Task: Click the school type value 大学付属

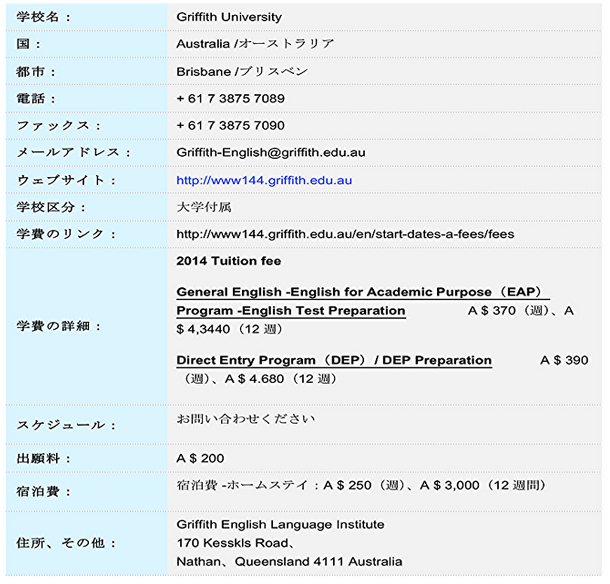Action: point(204,207)
